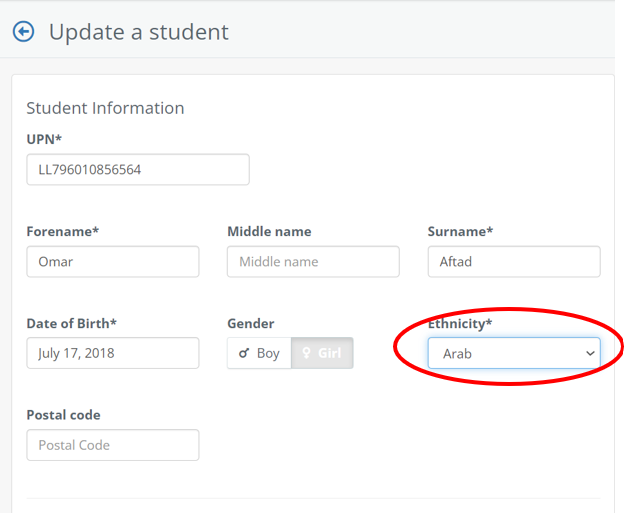Select Boy as the gender
This screenshot has width=625, height=529.
[x=259, y=353]
